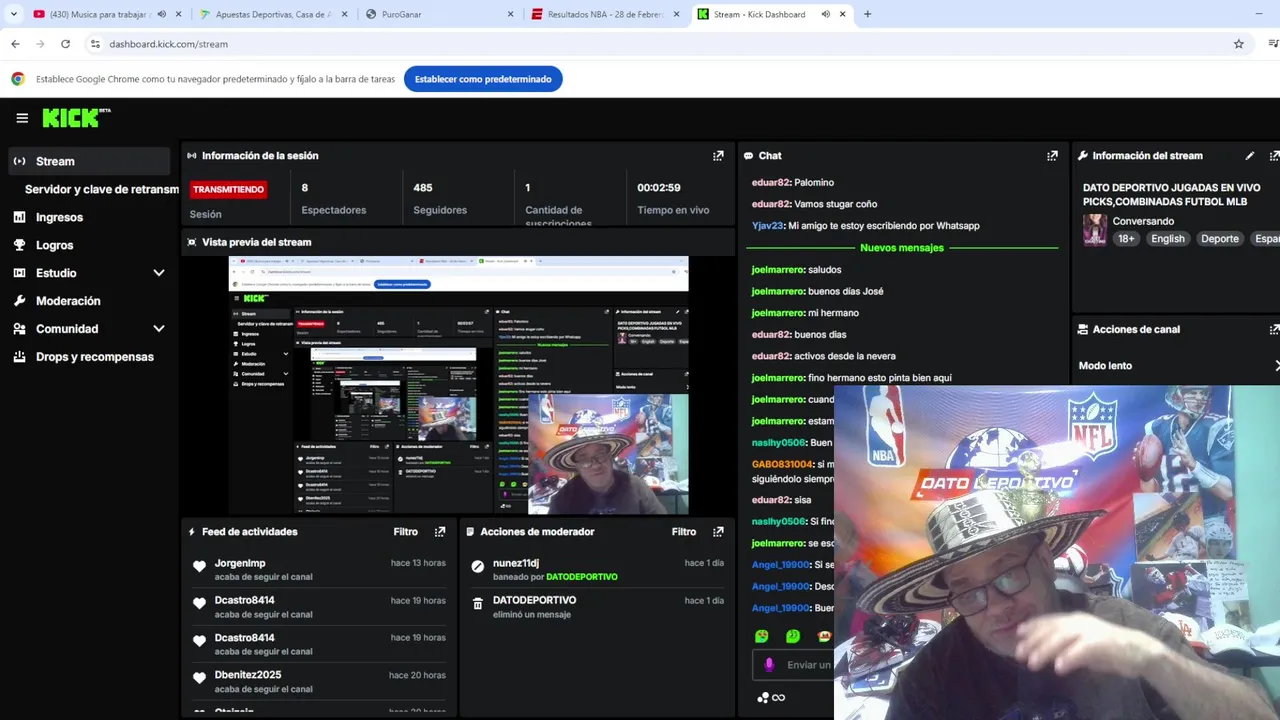Open a new browser tab
Viewport: 1280px width, 720px height.
(867, 14)
